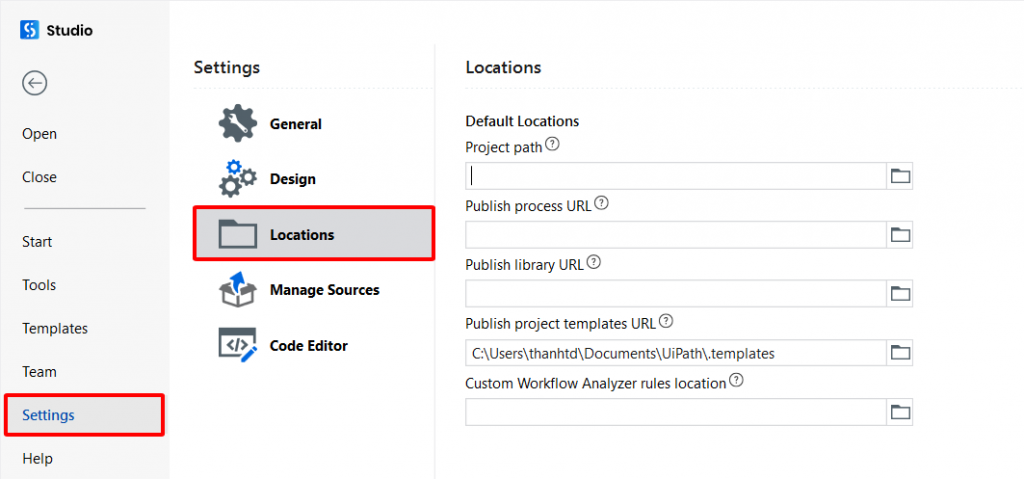Focus the Publish library URL field
This screenshot has width=1024, height=479.
676,293
